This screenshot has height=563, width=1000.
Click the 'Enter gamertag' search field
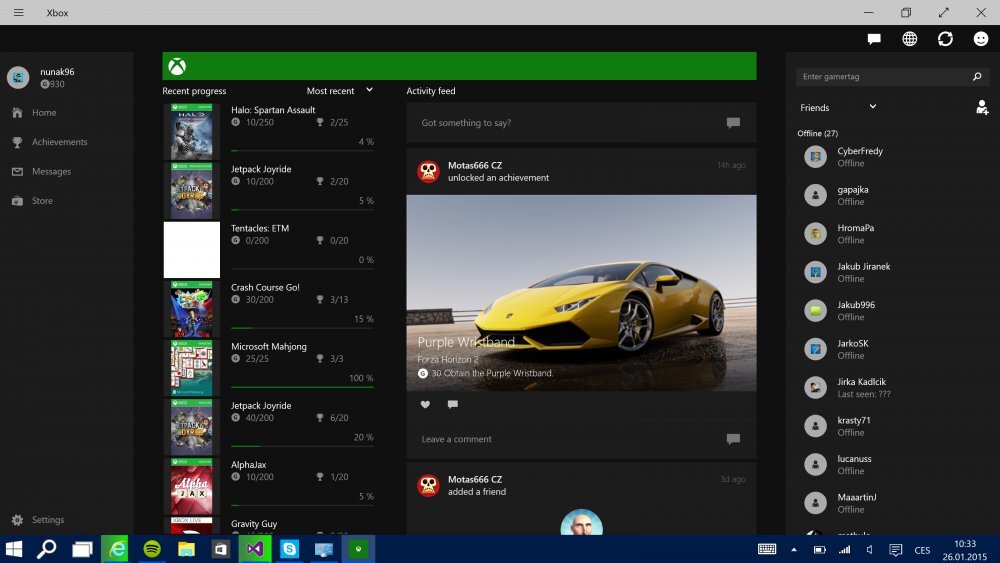892,77
